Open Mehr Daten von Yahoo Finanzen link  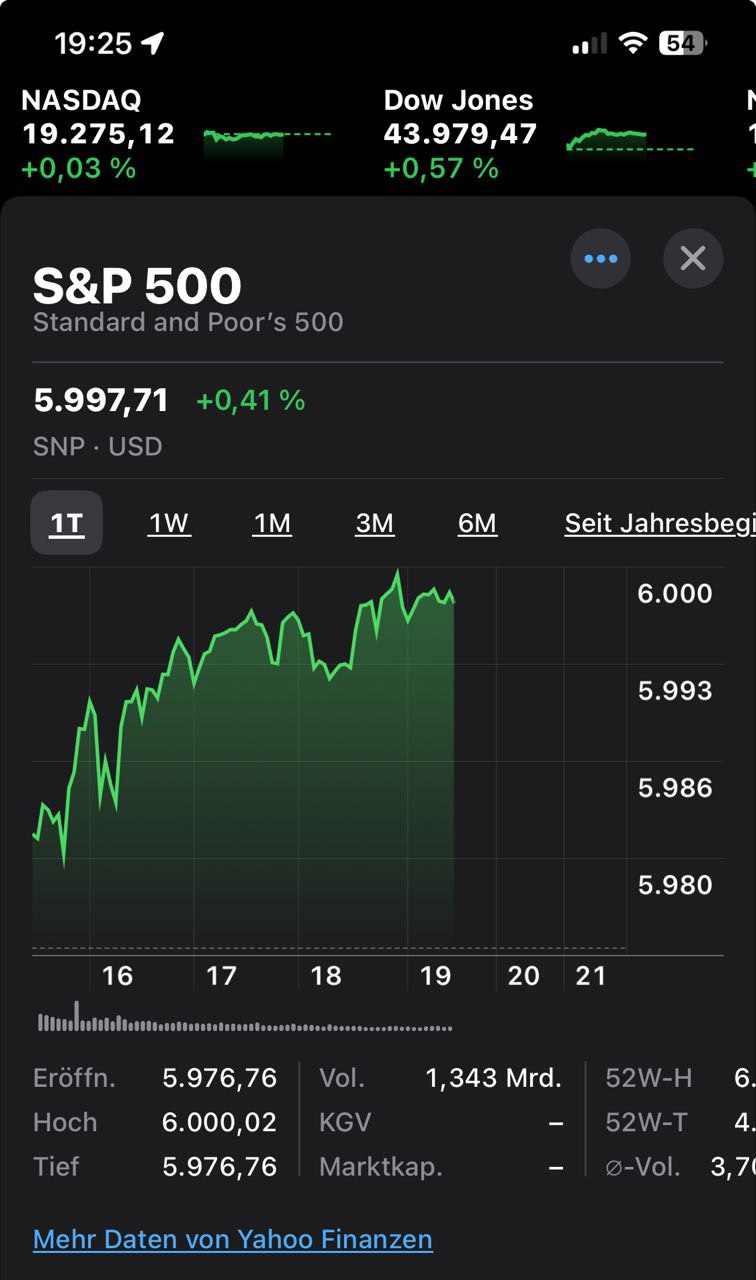[x=233, y=1239]
